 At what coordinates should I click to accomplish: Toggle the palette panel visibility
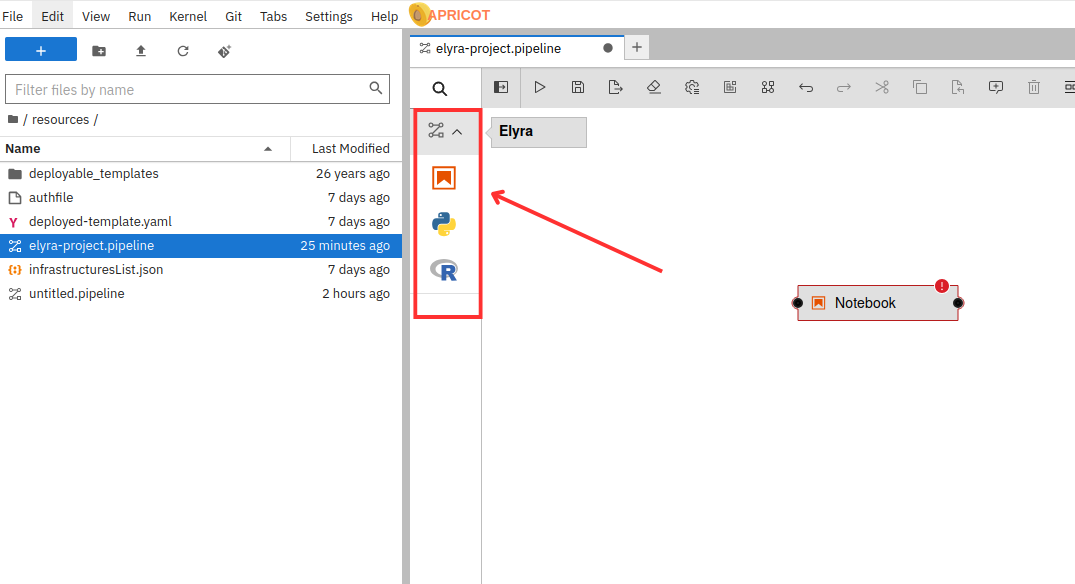tap(502, 87)
